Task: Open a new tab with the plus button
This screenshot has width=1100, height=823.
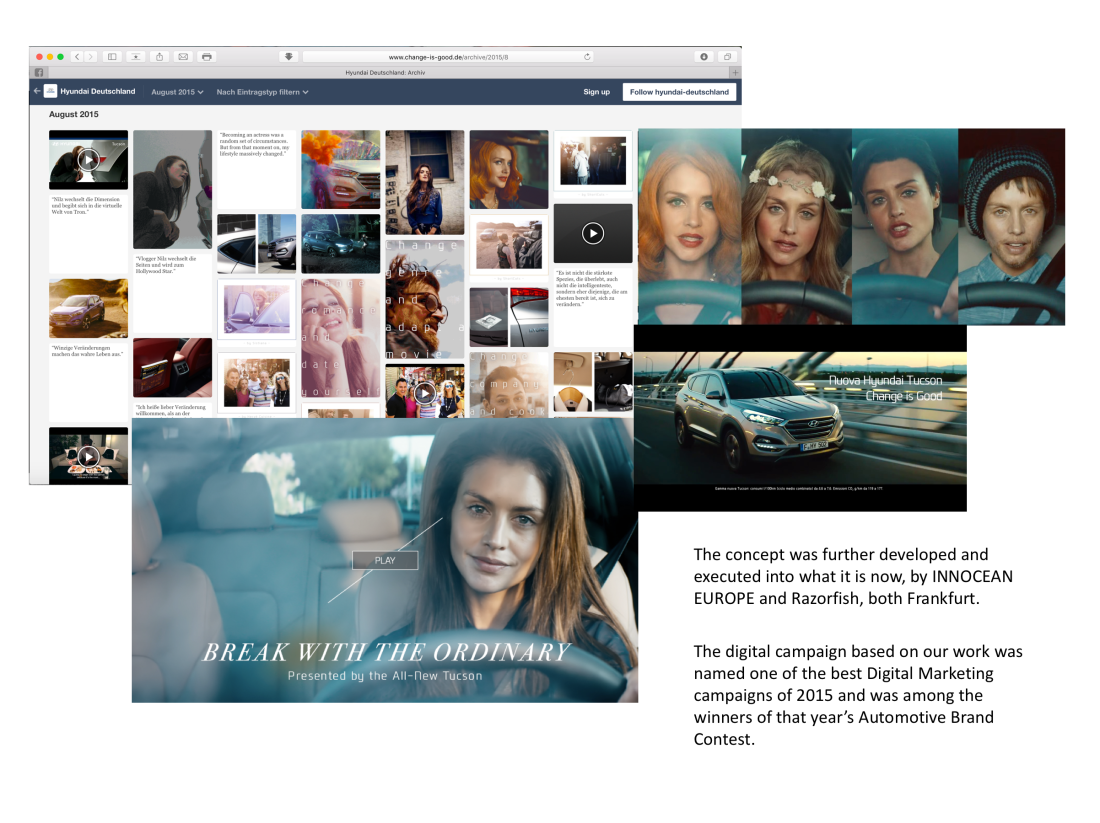Action: pos(735,73)
